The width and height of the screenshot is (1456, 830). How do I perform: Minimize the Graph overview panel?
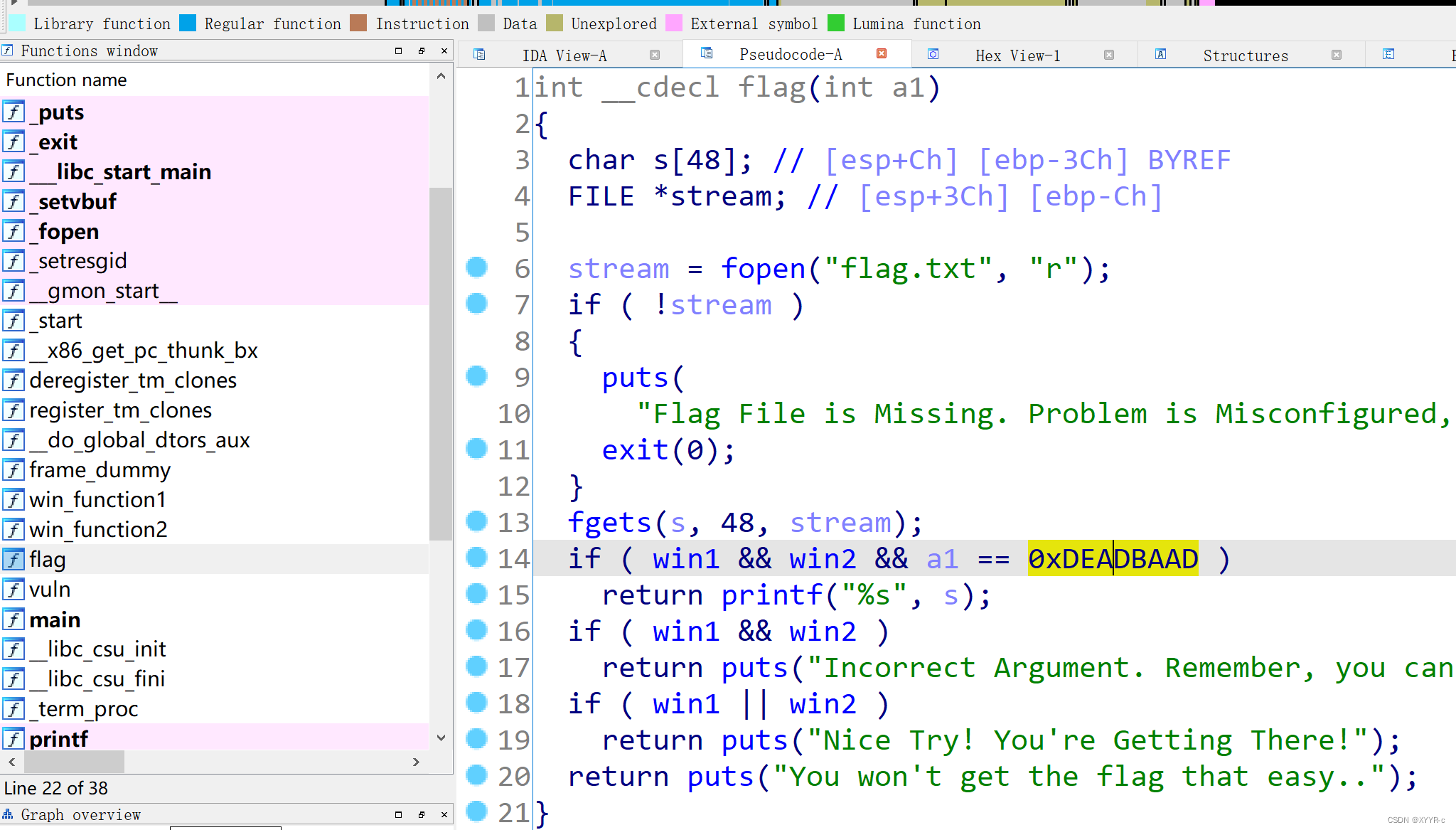pos(398,815)
